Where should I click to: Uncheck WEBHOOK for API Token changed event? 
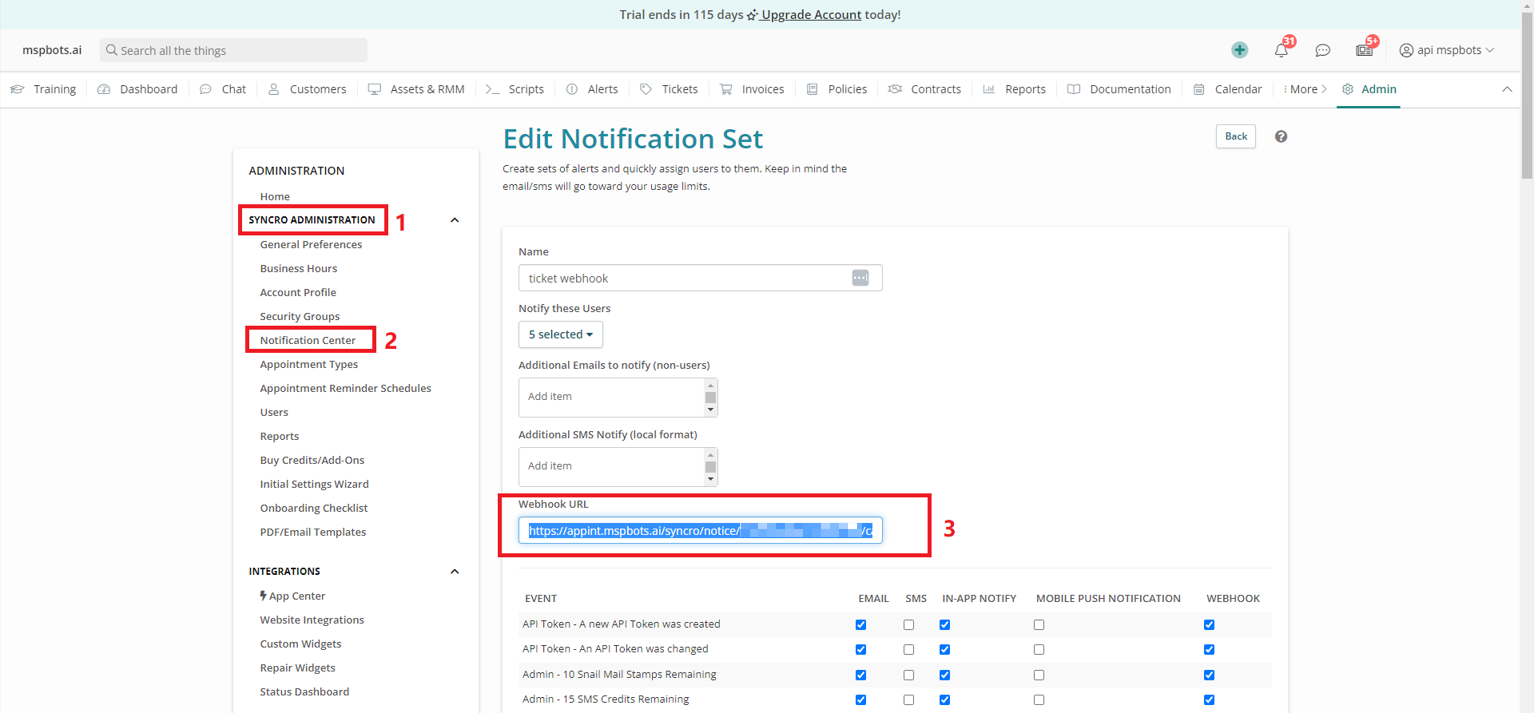pos(1209,649)
